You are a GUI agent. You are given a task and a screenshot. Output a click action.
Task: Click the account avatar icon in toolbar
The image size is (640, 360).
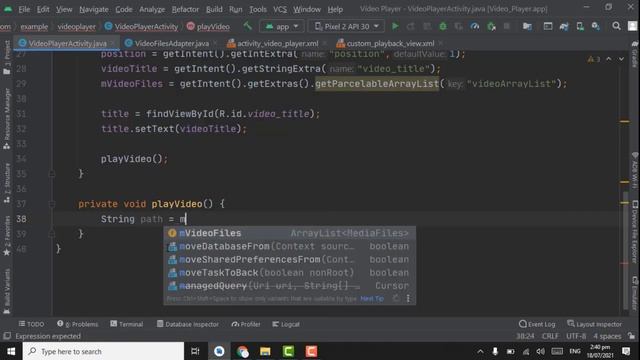tap(633, 27)
